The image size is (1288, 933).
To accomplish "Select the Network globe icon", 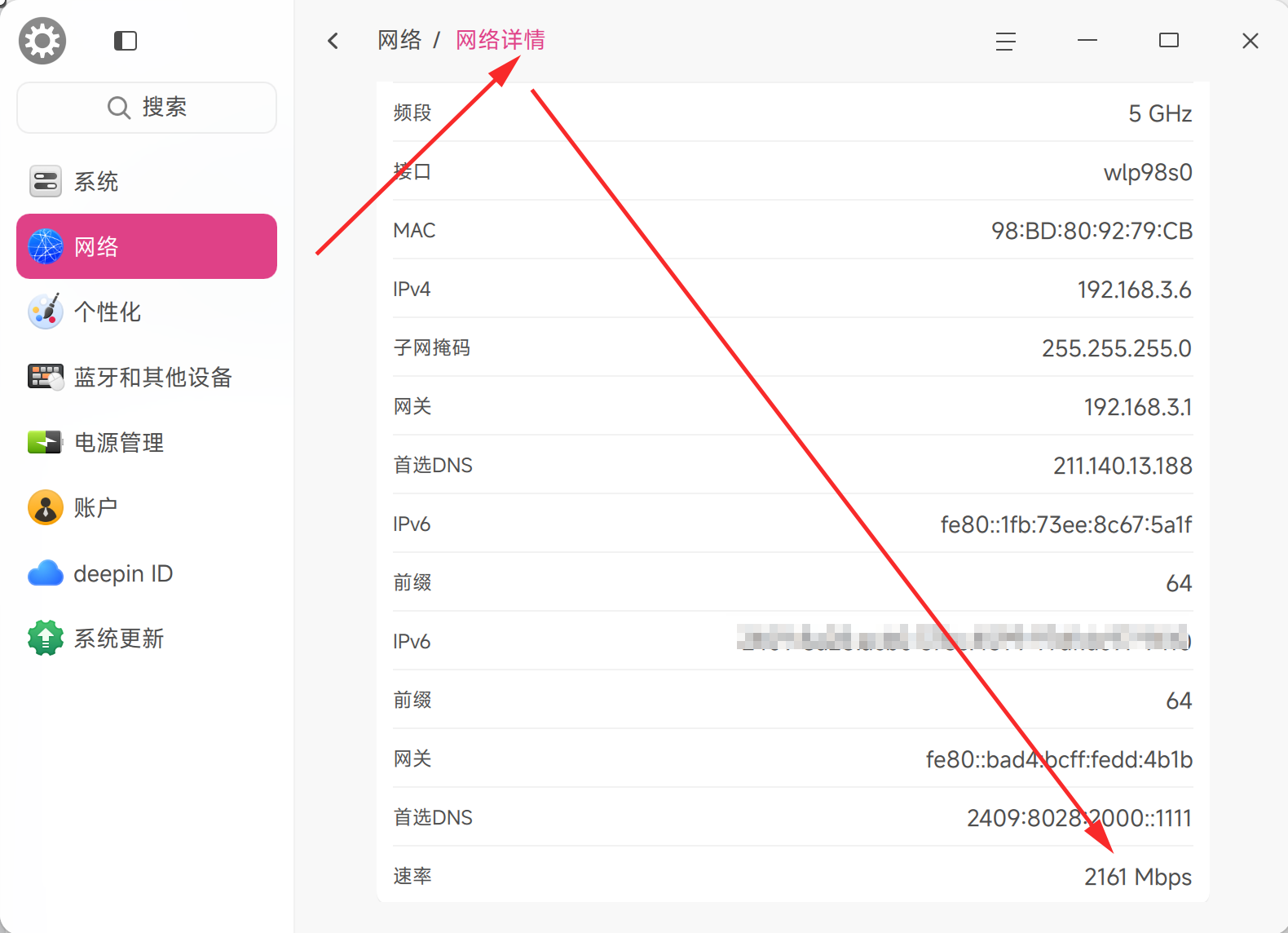I will (x=46, y=246).
